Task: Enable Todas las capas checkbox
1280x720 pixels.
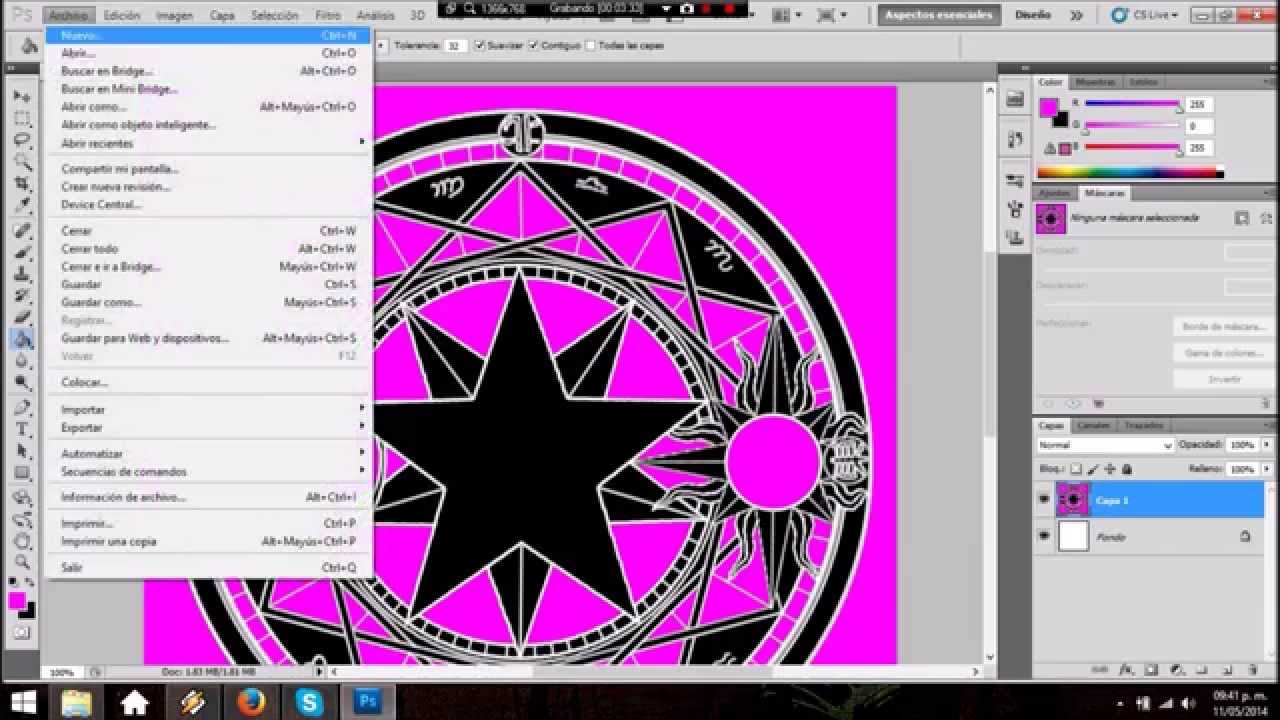Action: [591, 46]
